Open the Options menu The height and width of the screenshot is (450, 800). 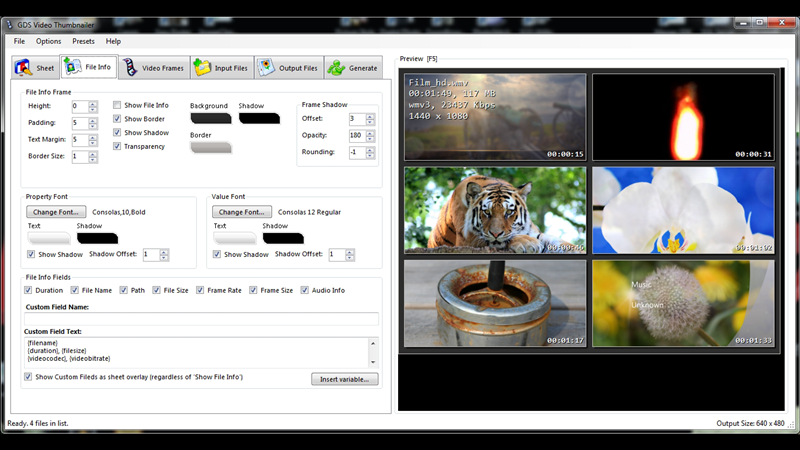pyautogui.click(x=48, y=41)
